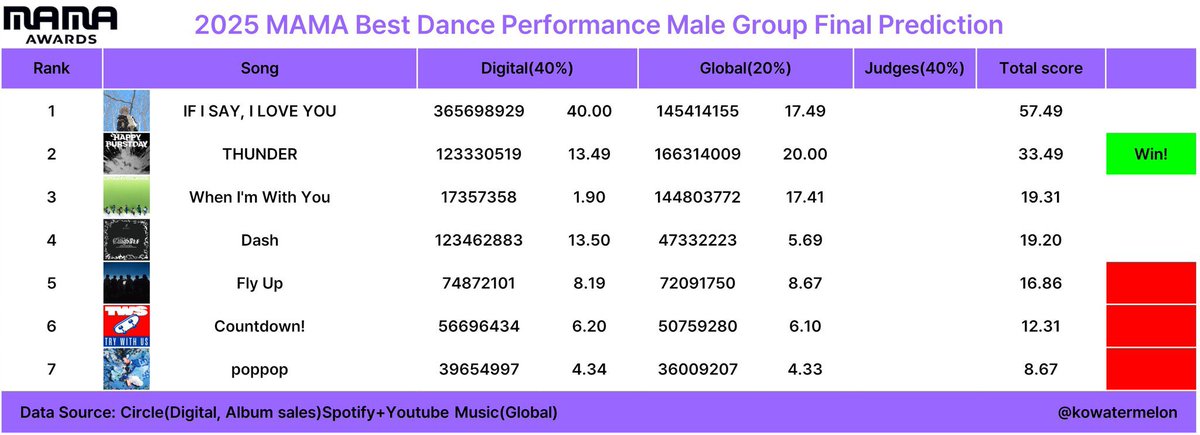The image size is (1200, 435).
Task: Open the Countdown! TWS album cover
Action: 127,326
